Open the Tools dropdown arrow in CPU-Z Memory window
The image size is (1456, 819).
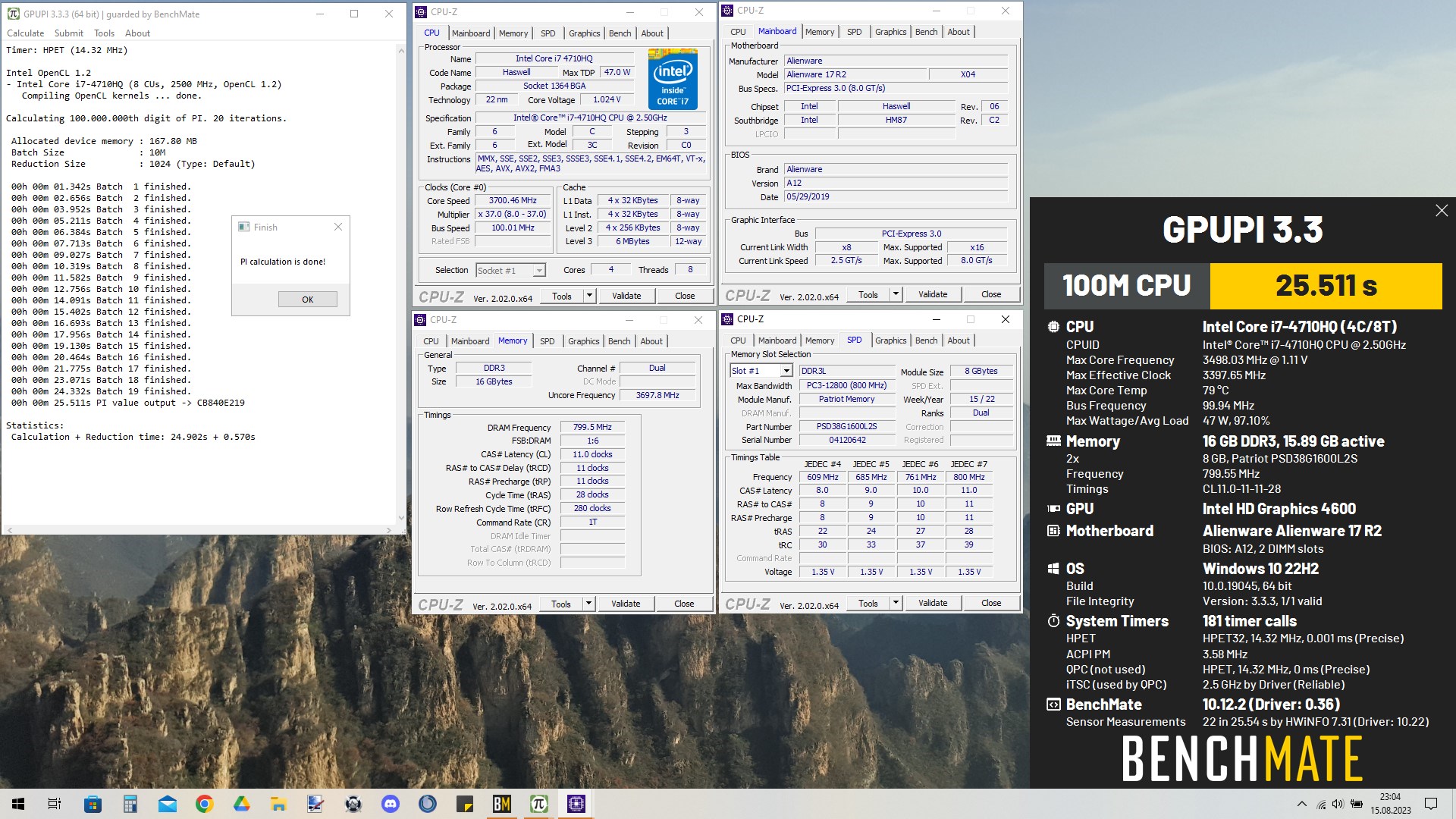588,604
